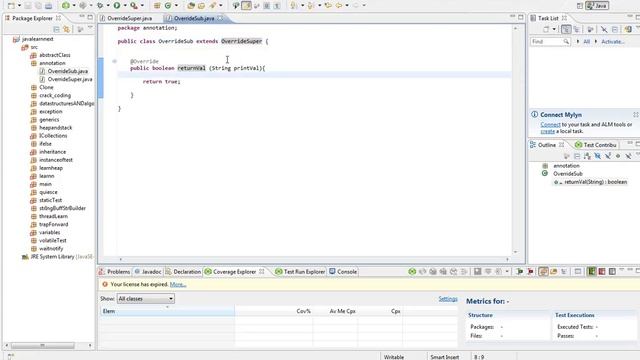Switch to the Problems tab
640x360 pixels.
(115, 272)
